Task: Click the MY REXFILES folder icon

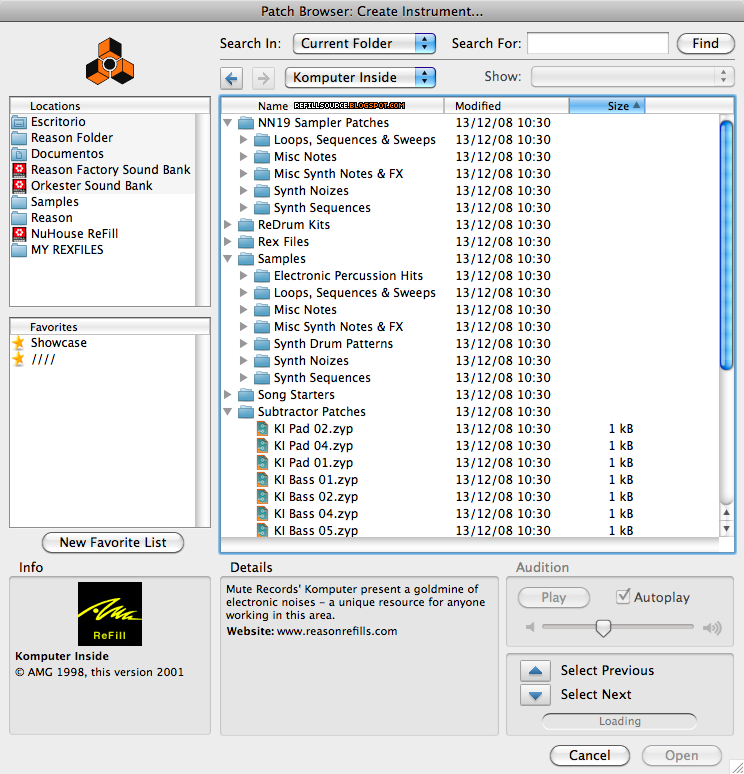Action: coord(19,250)
